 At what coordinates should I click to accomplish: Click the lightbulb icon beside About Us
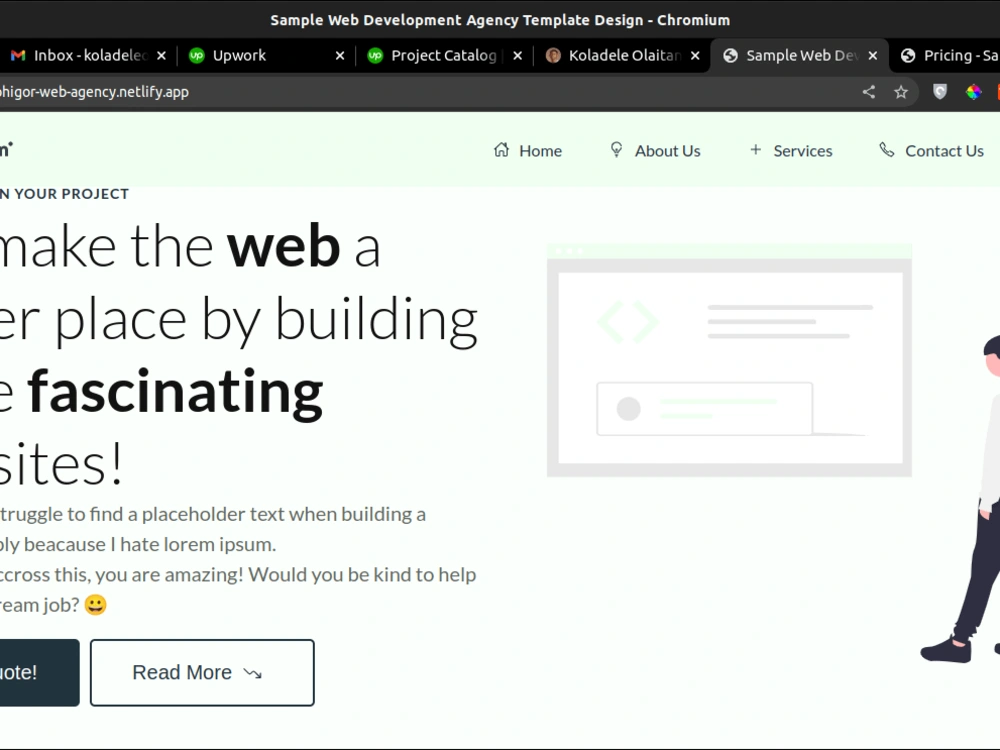616,149
